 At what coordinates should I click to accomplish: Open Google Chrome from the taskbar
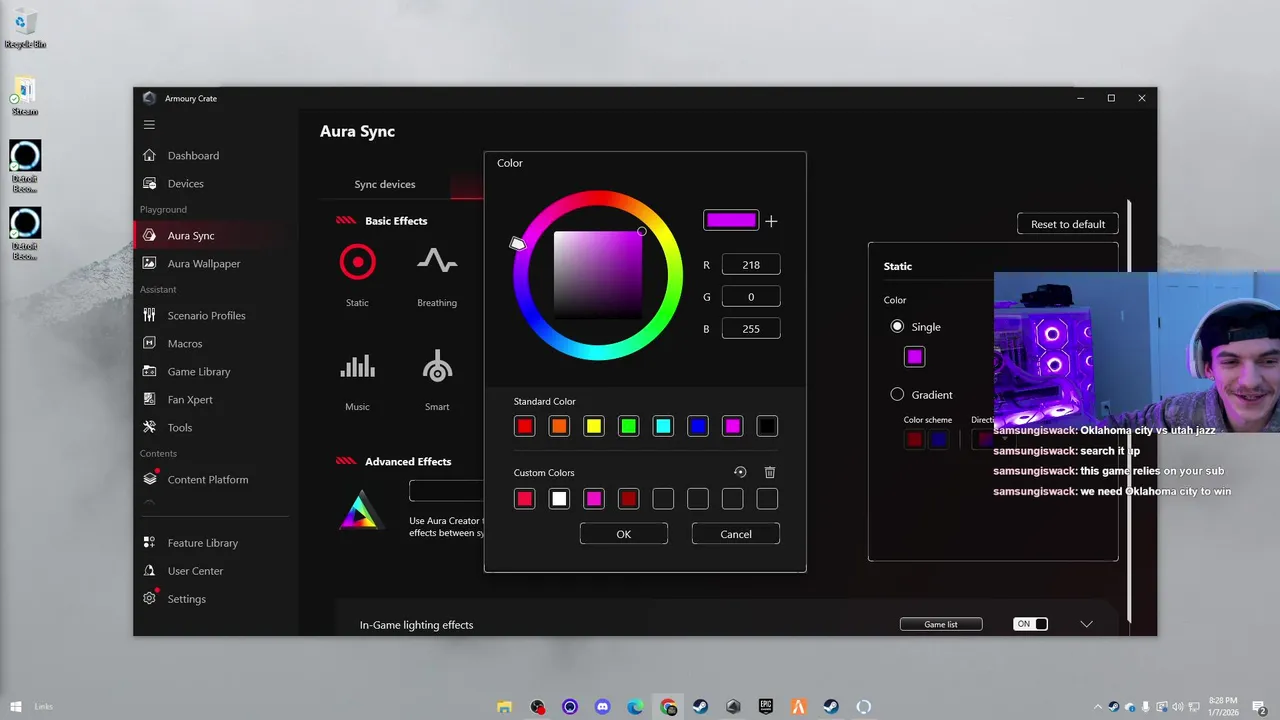point(668,707)
